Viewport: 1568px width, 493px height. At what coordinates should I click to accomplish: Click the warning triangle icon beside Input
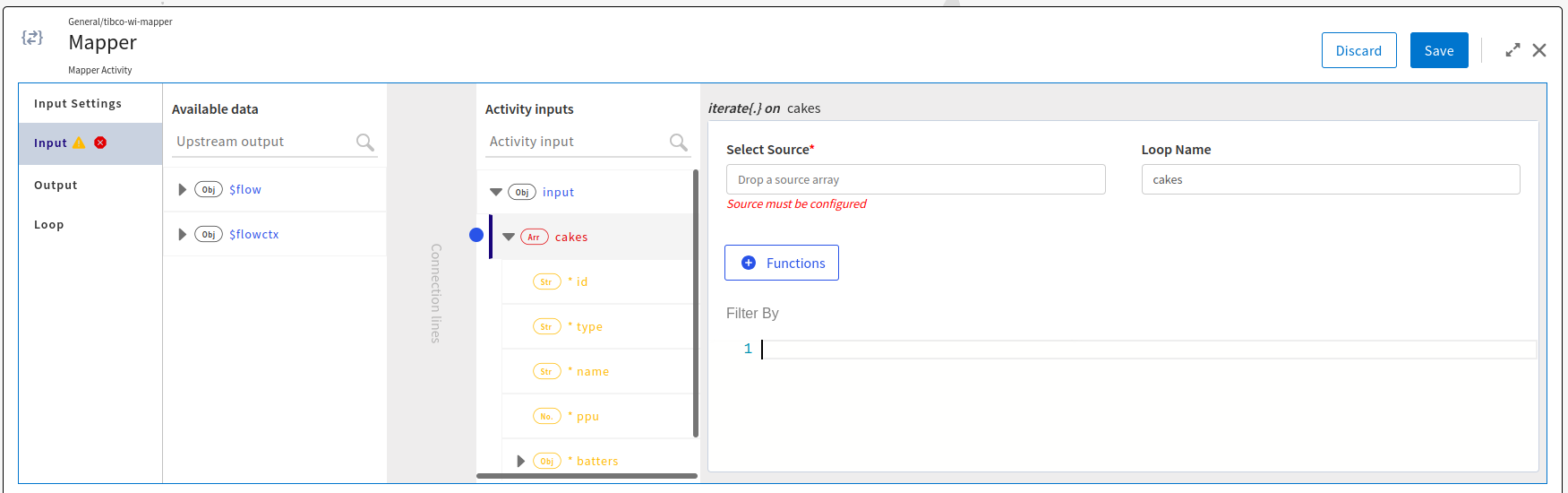[79, 143]
